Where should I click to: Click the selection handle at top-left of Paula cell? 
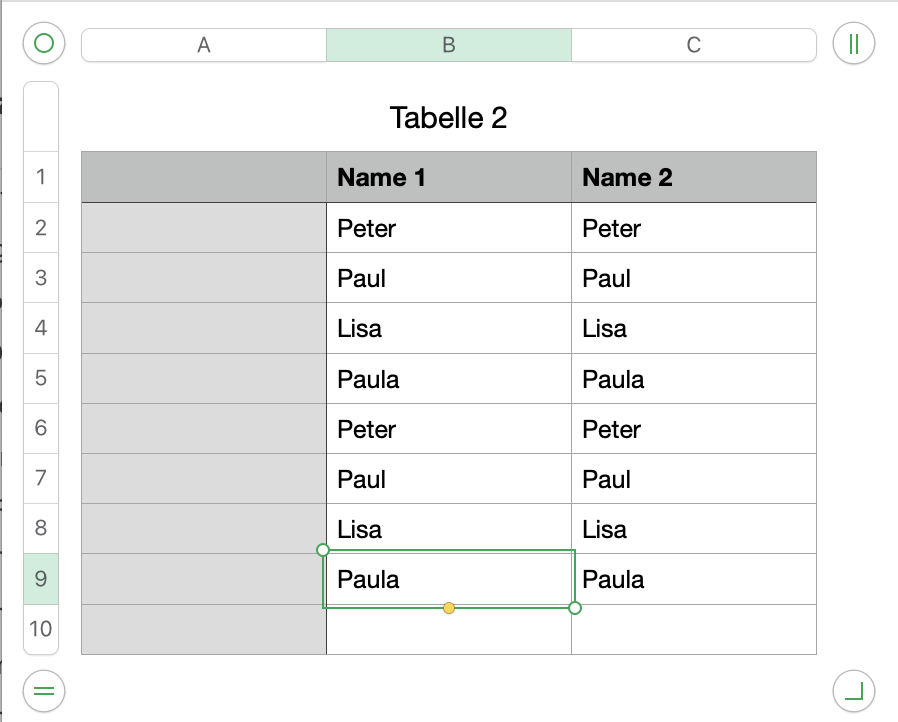323,550
